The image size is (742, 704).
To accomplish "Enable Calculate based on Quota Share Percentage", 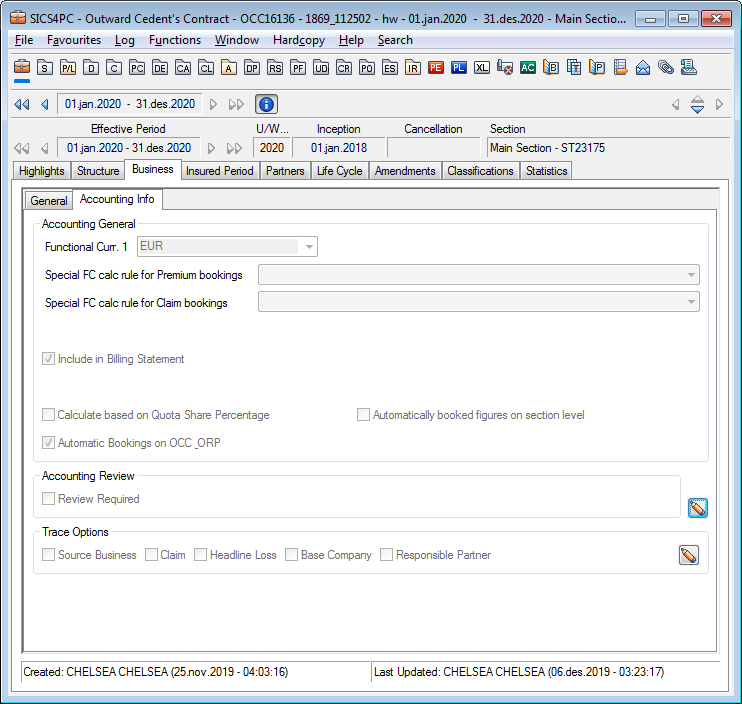I will (x=49, y=415).
